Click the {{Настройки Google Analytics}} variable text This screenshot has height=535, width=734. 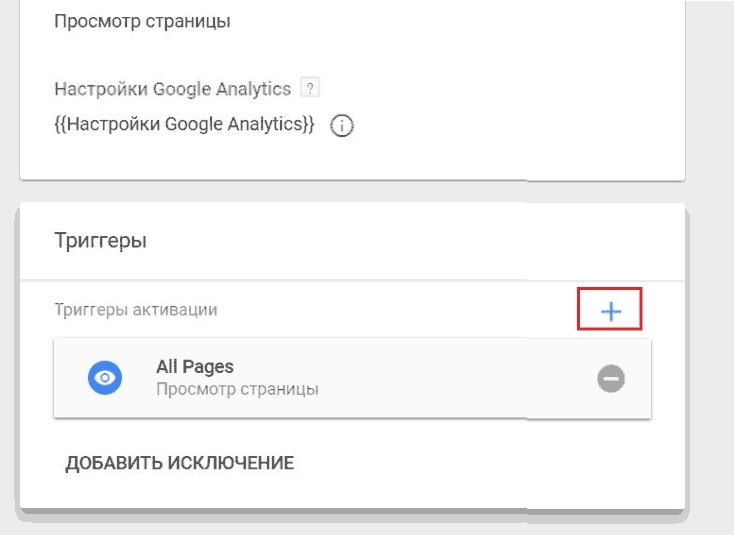point(184,125)
